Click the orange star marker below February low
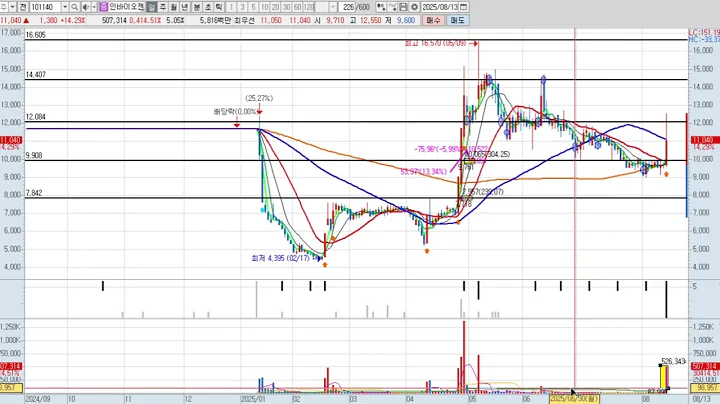Image resolution: width=720 pixels, height=404 pixels. (325, 265)
